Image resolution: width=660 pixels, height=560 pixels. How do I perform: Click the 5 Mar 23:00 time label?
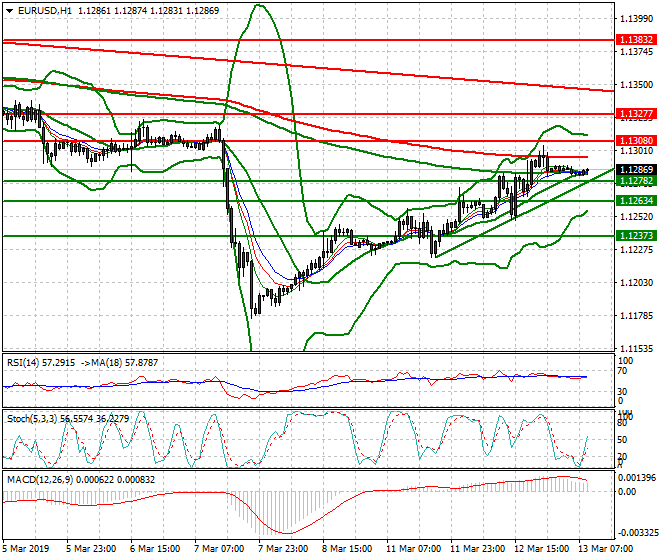(91, 549)
